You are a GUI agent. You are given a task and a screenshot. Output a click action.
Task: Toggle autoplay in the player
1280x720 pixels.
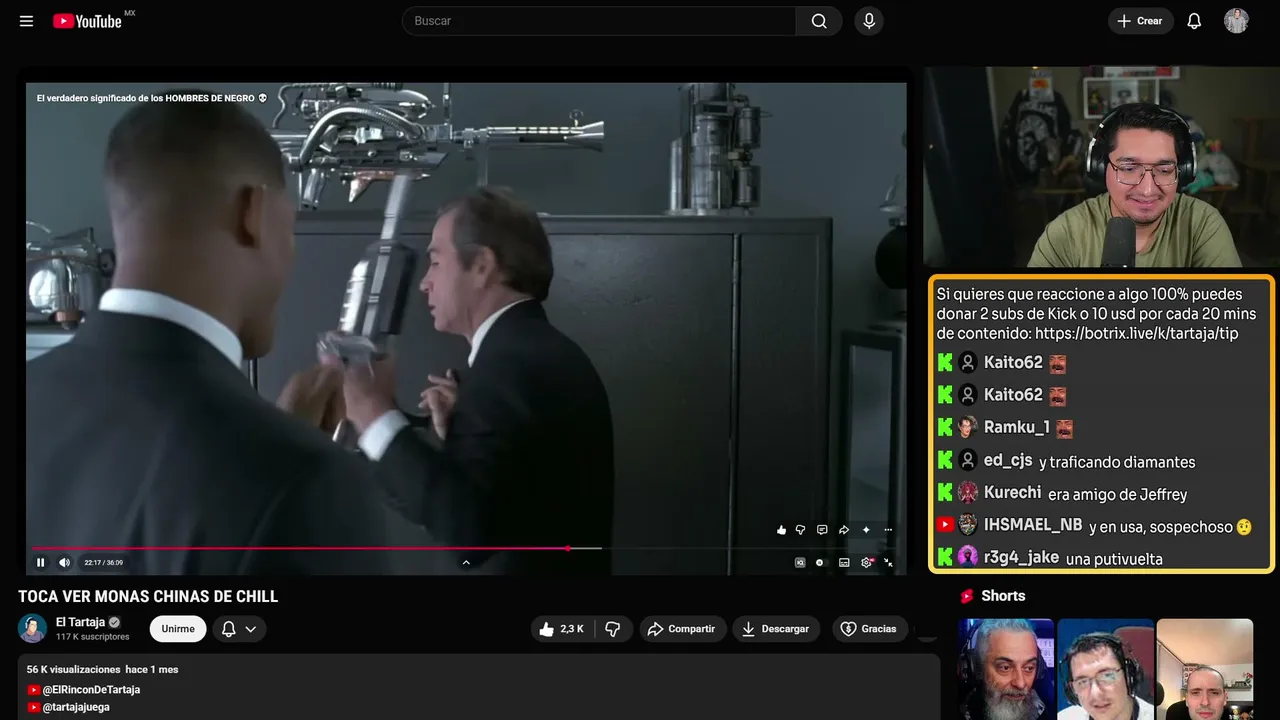point(820,562)
